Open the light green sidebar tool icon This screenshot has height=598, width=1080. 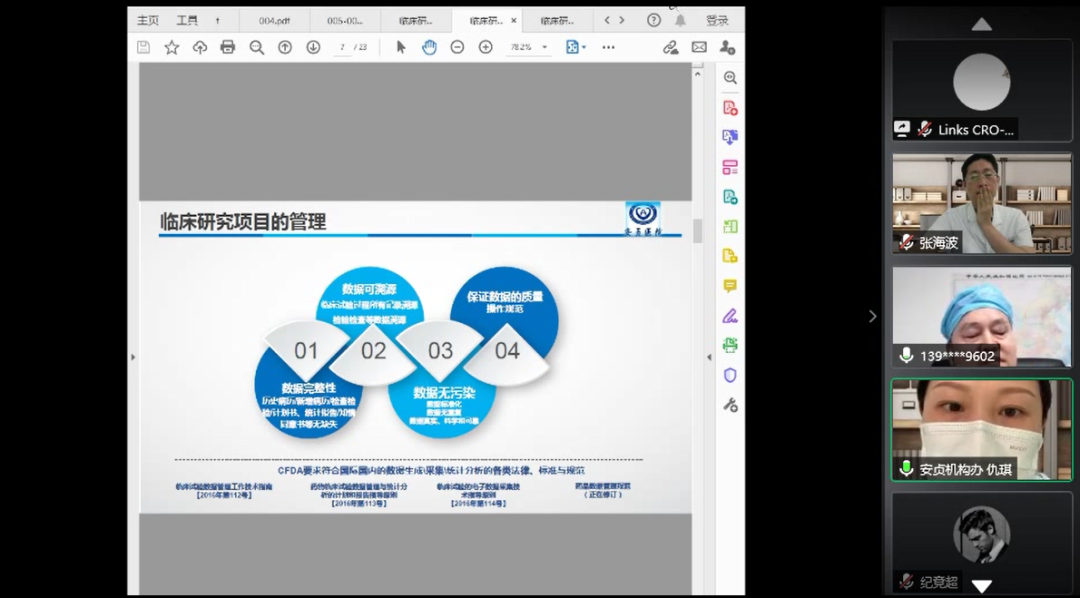click(730, 227)
